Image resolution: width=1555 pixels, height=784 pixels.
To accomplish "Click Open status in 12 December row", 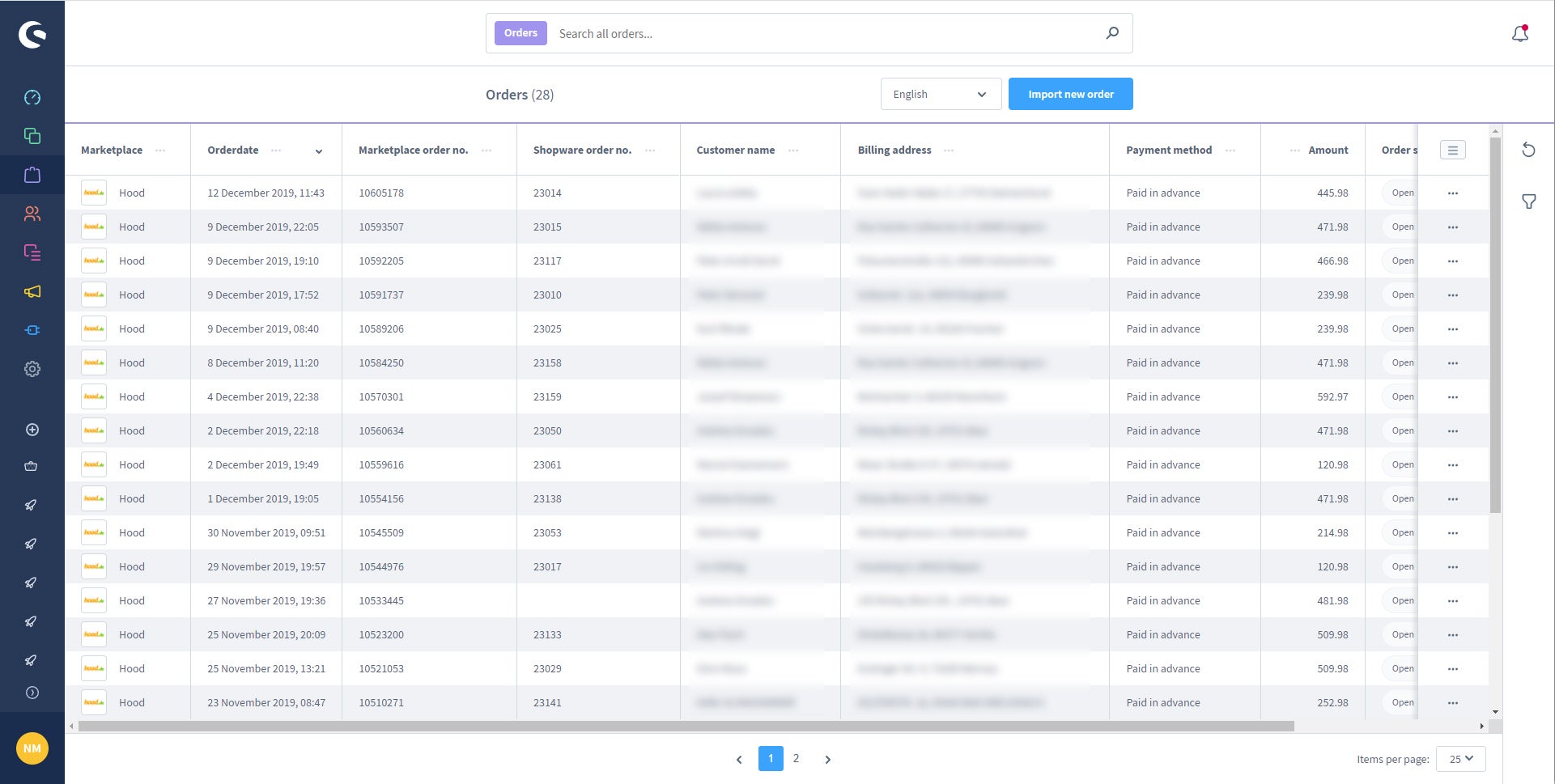I will point(1402,193).
